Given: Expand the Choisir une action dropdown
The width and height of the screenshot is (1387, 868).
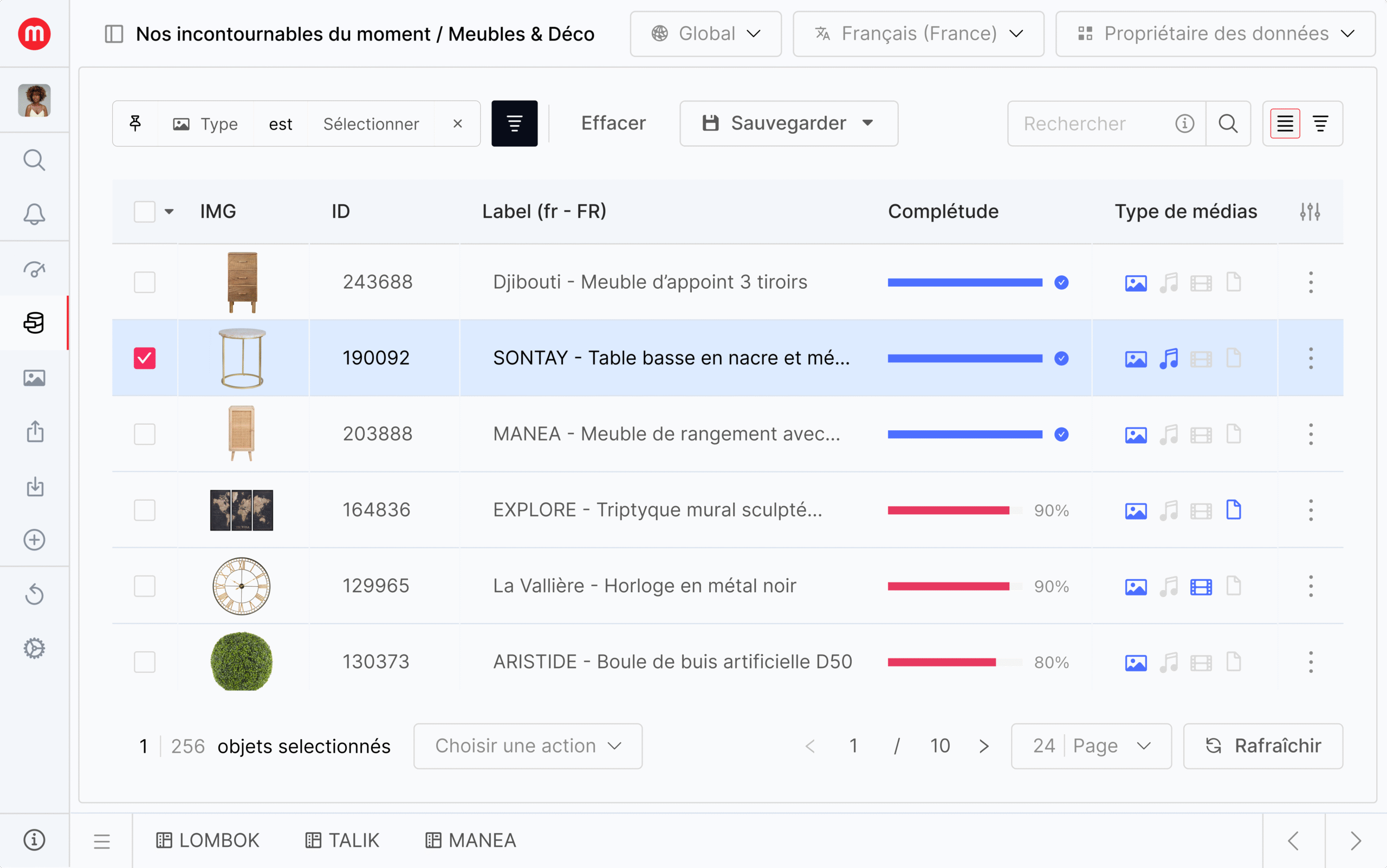Looking at the screenshot, I should pyautogui.click(x=527, y=746).
